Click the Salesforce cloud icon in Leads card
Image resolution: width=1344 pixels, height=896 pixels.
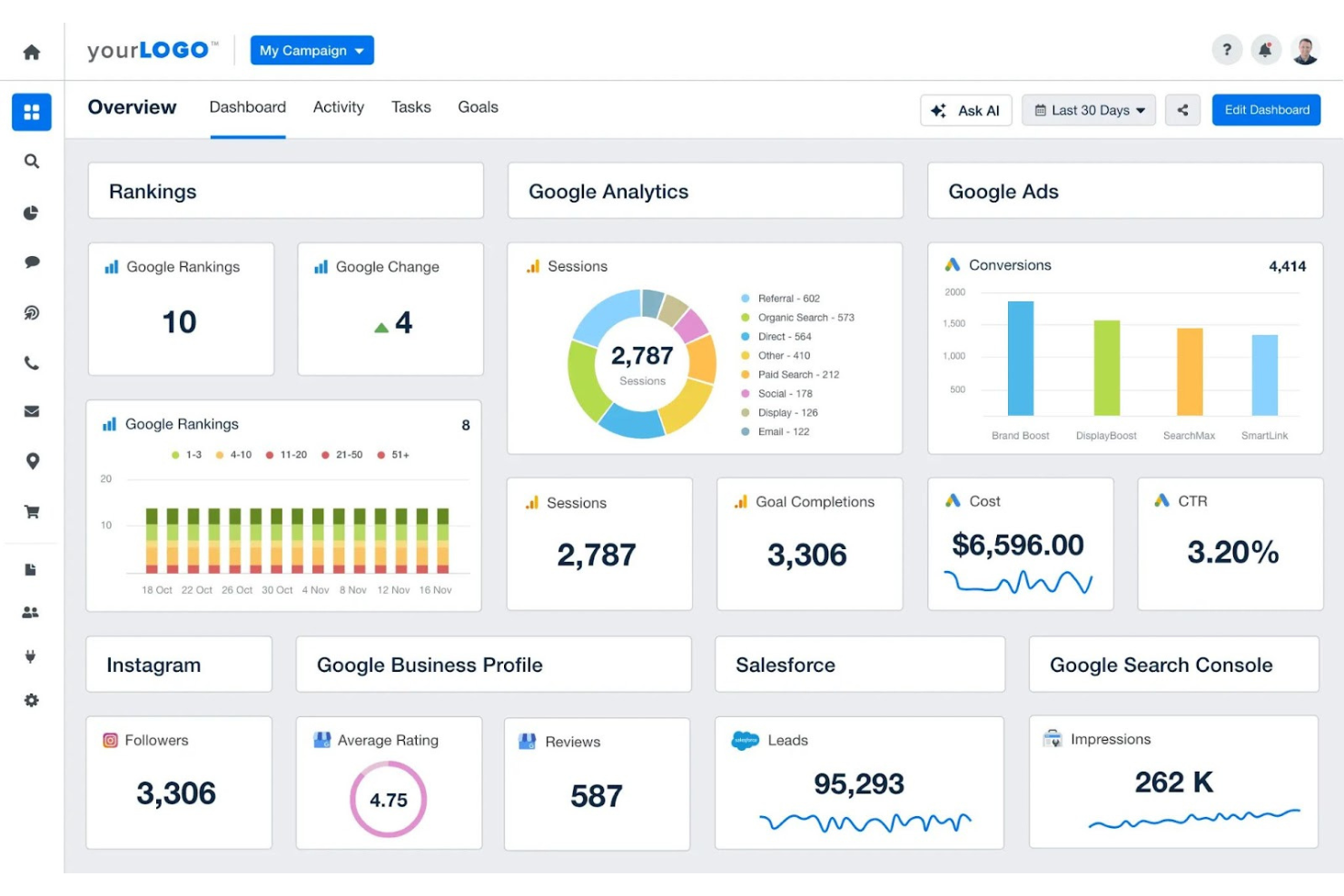pos(746,741)
